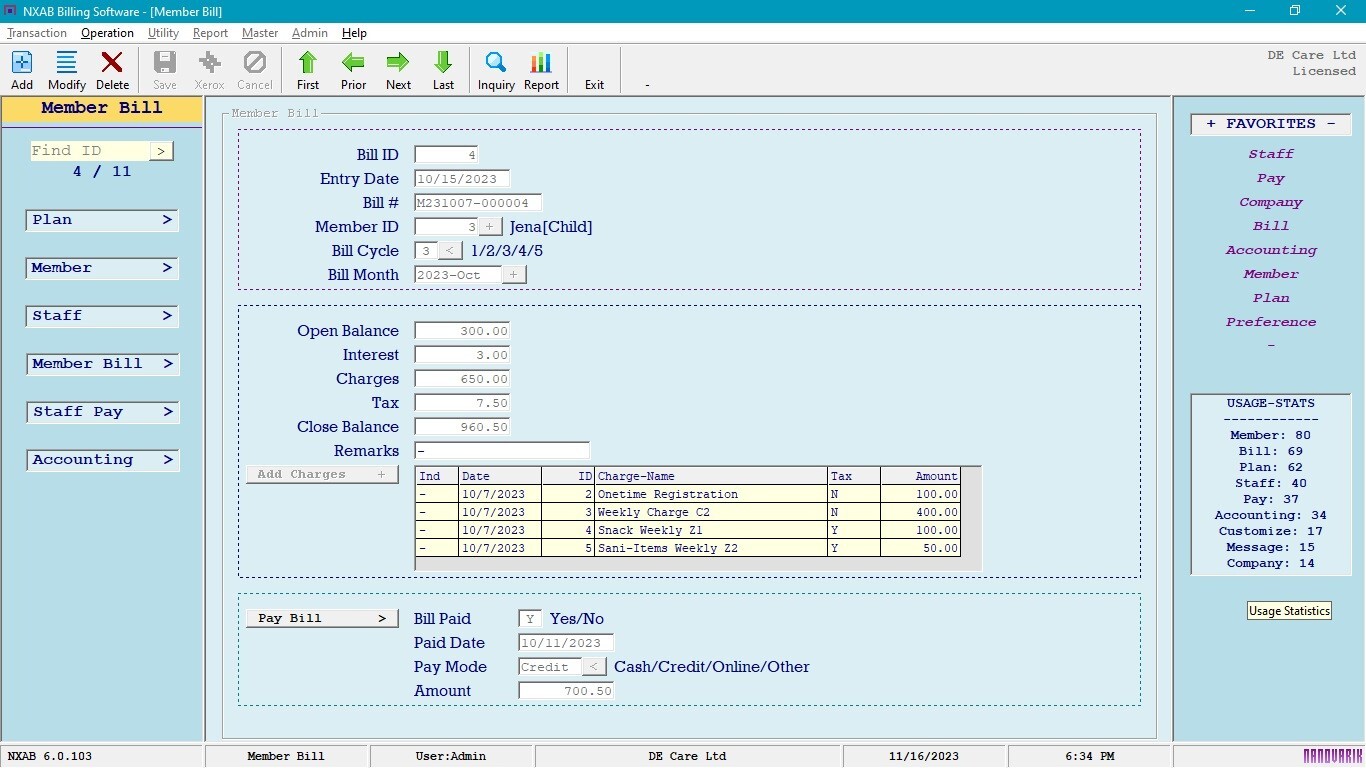Open the Report menu in menu bar
The width and height of the screenshot is (1366, 768).
(x=210, y=33)
